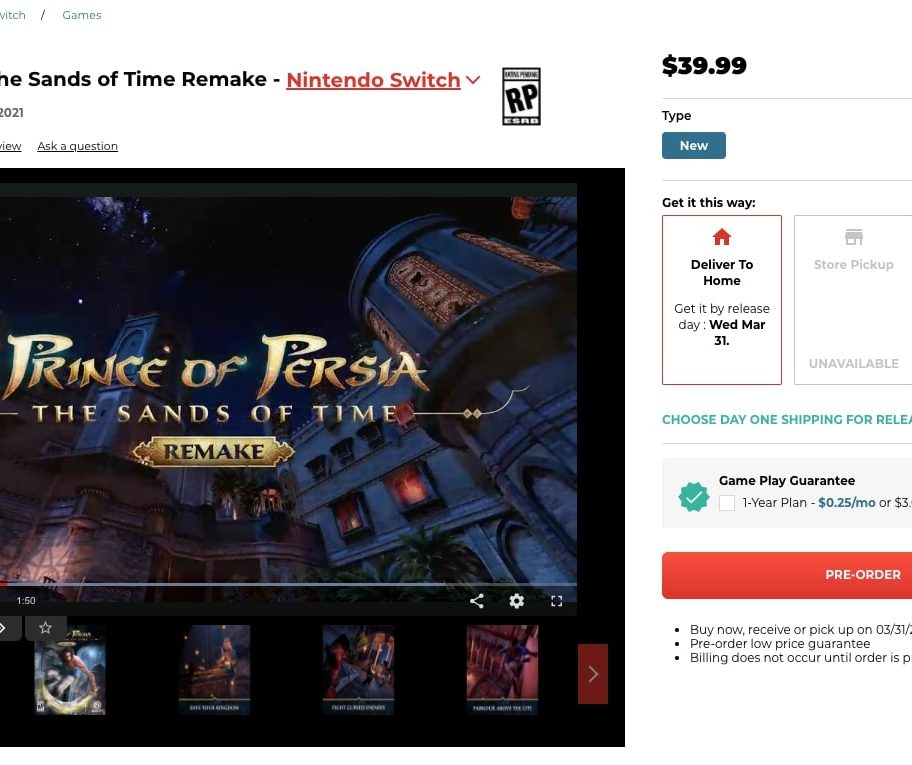Enter fullscreen video mode
Image resolution: width=912 pixels, height=765 pixels.
[557, 601]
